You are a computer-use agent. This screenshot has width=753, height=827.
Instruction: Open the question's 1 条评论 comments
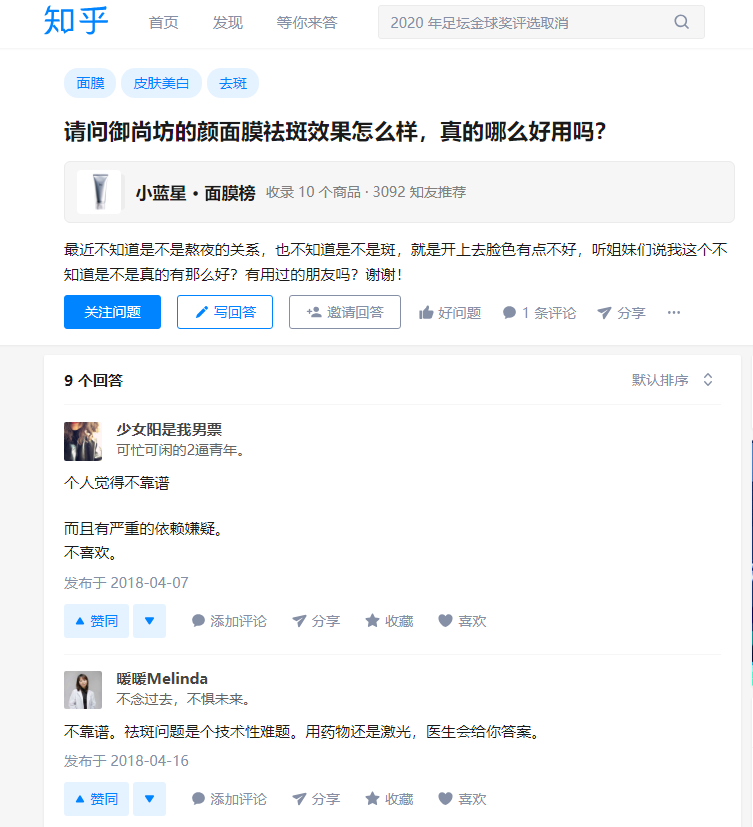pos(539,313)
